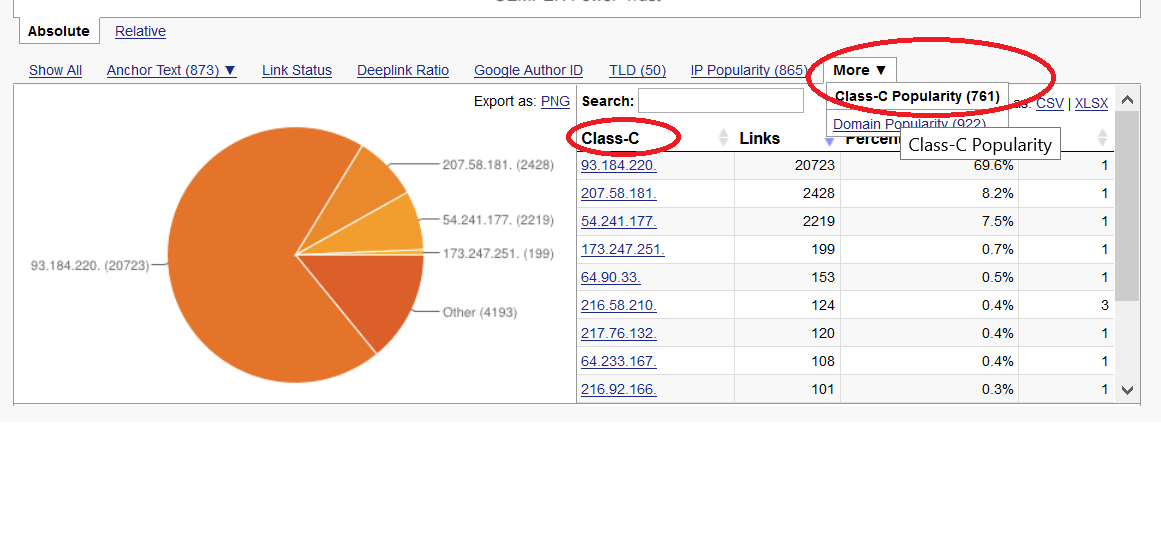
Task: Open the Deeplink Ratio view
Action: (403, 70)
